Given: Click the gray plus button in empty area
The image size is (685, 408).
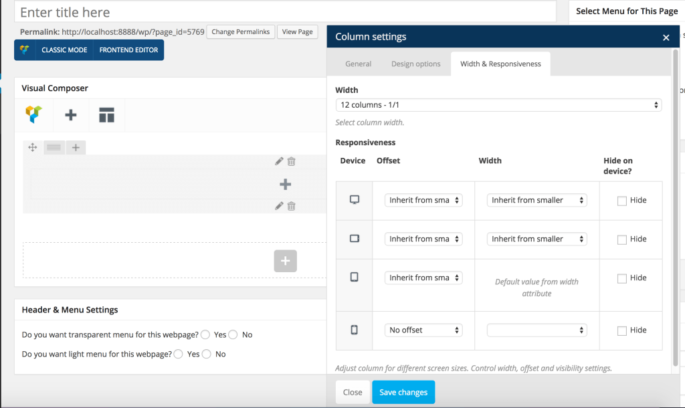Looking at the screenshot, I should 285,261.
